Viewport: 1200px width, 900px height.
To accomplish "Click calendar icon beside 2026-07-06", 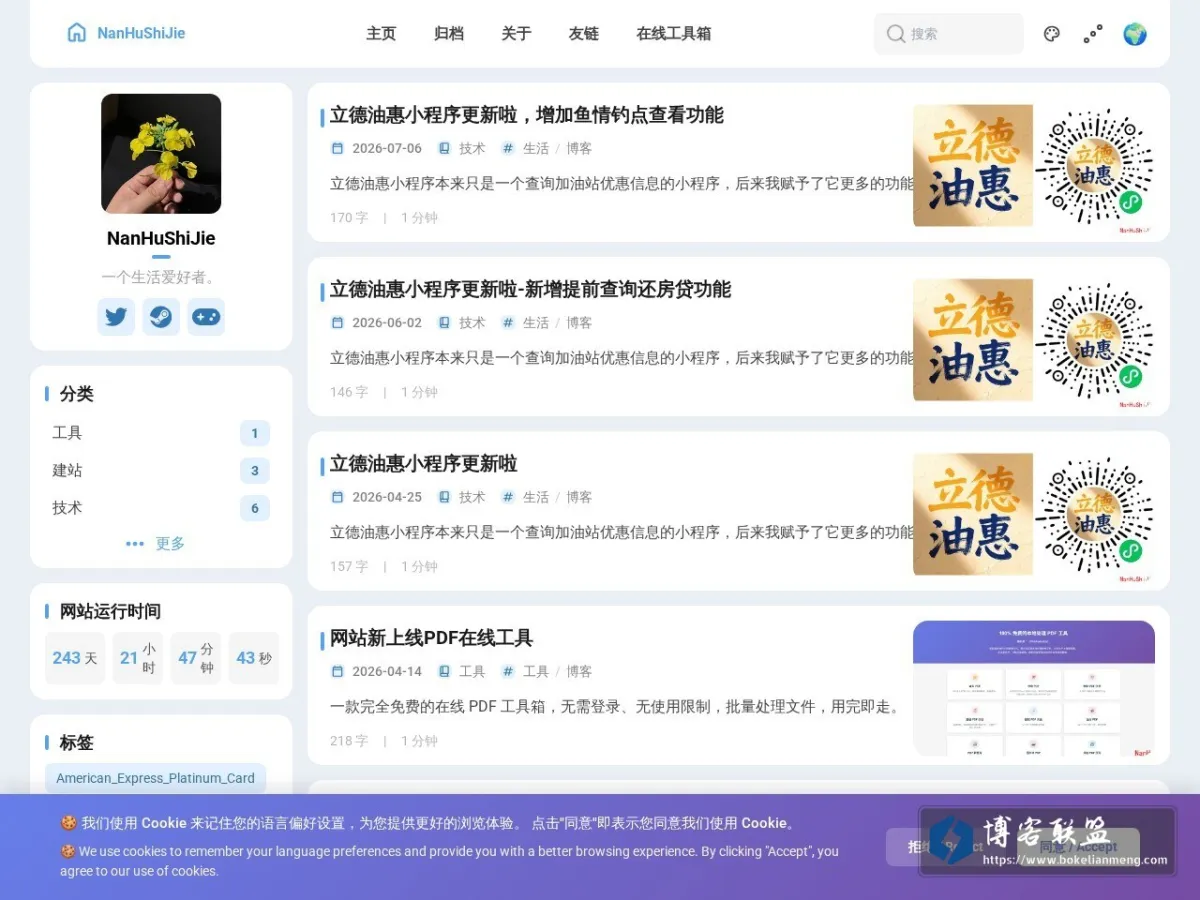I will [337, 148].
